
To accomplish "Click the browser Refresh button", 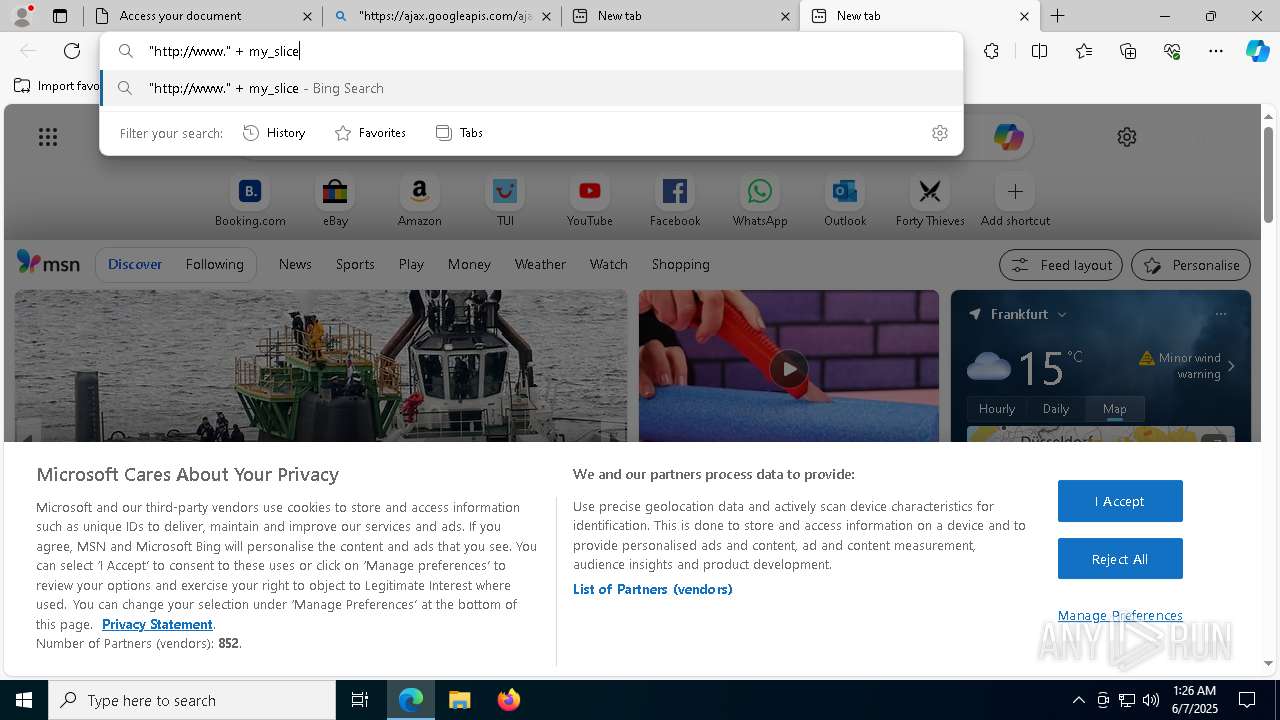I will point(72,51).
